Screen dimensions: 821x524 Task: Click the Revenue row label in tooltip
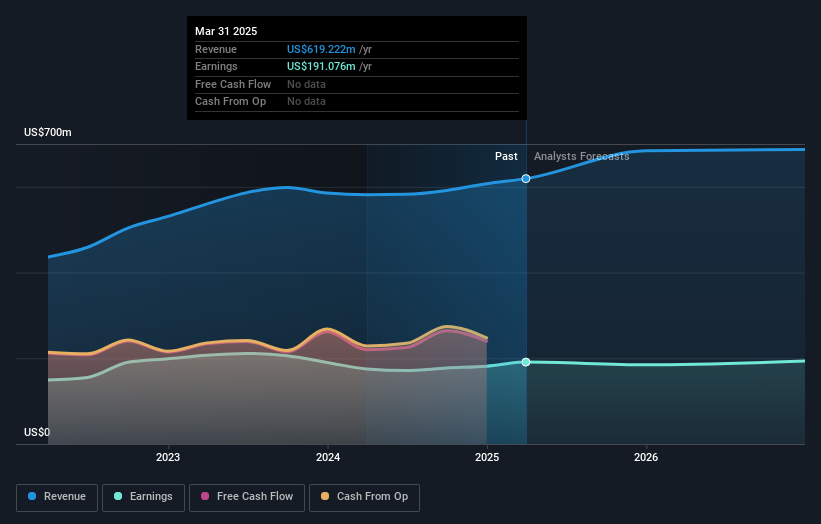tap(216, 49)
